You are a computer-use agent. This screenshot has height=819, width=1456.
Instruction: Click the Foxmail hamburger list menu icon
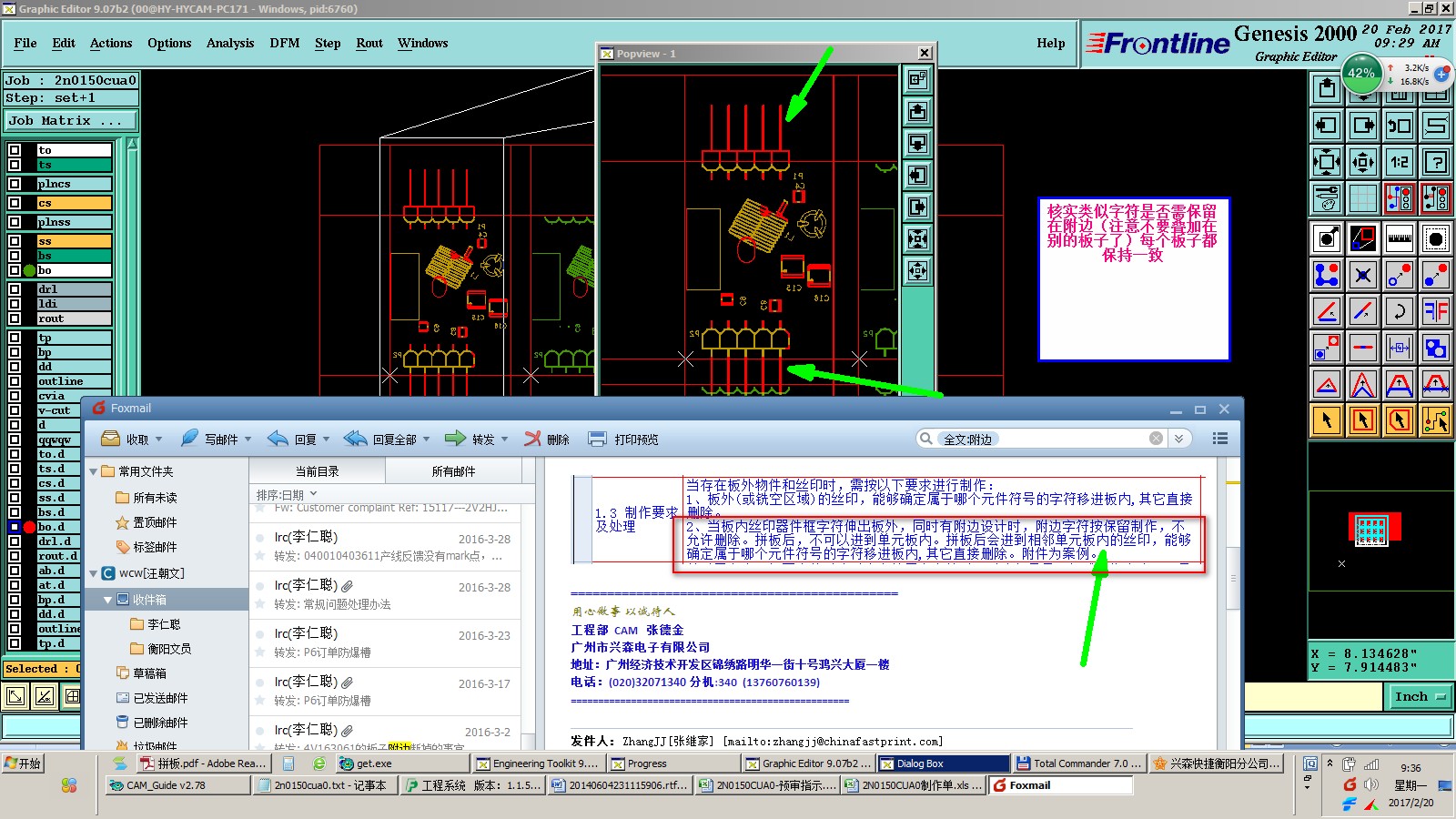click(1220, 439)
